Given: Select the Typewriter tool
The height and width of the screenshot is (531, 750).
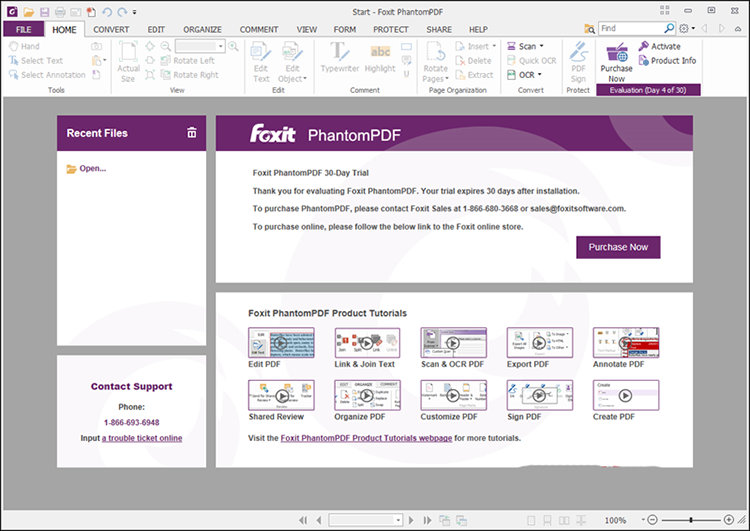Looking at the screenshot, I should (340, 57).
